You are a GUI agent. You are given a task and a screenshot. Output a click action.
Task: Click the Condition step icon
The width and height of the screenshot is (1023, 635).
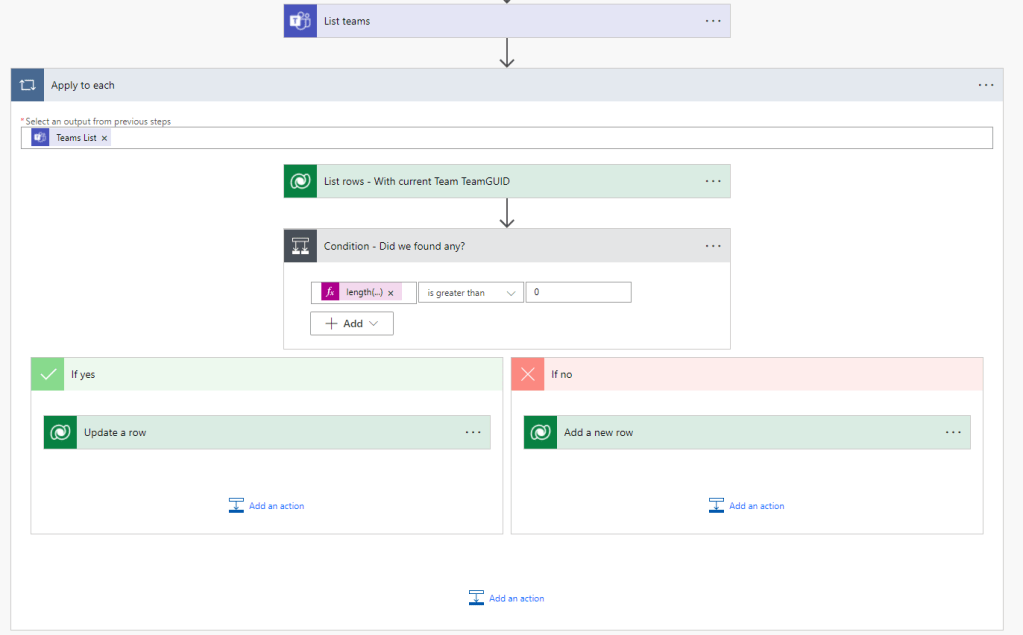click(x=300, y=246)
